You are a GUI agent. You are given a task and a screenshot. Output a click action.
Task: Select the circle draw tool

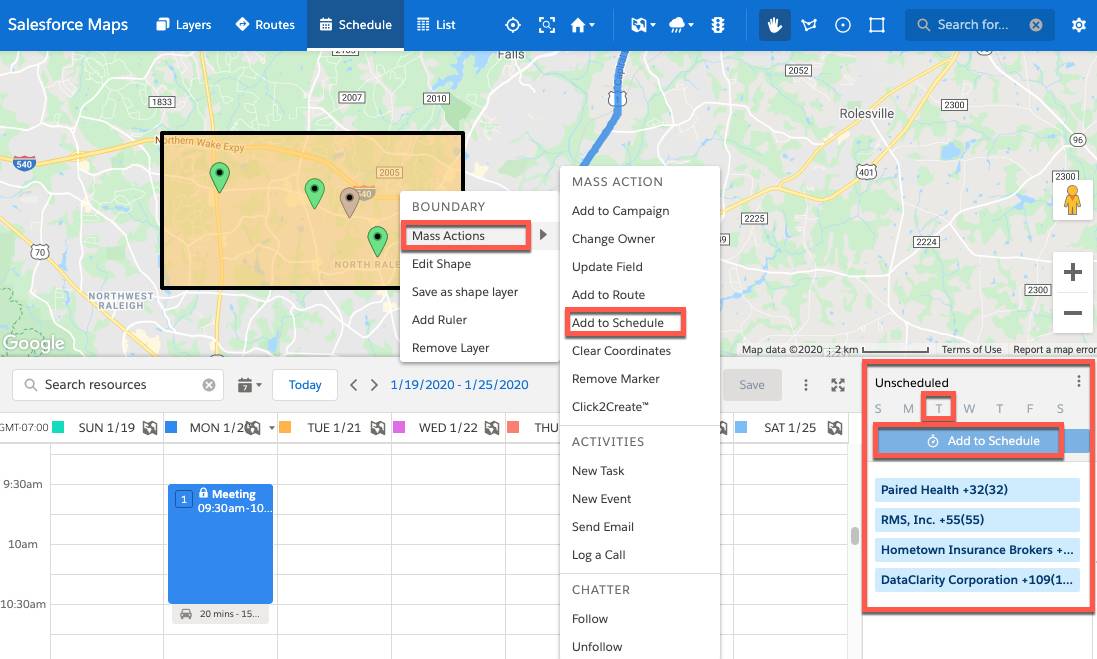(843, 25)
